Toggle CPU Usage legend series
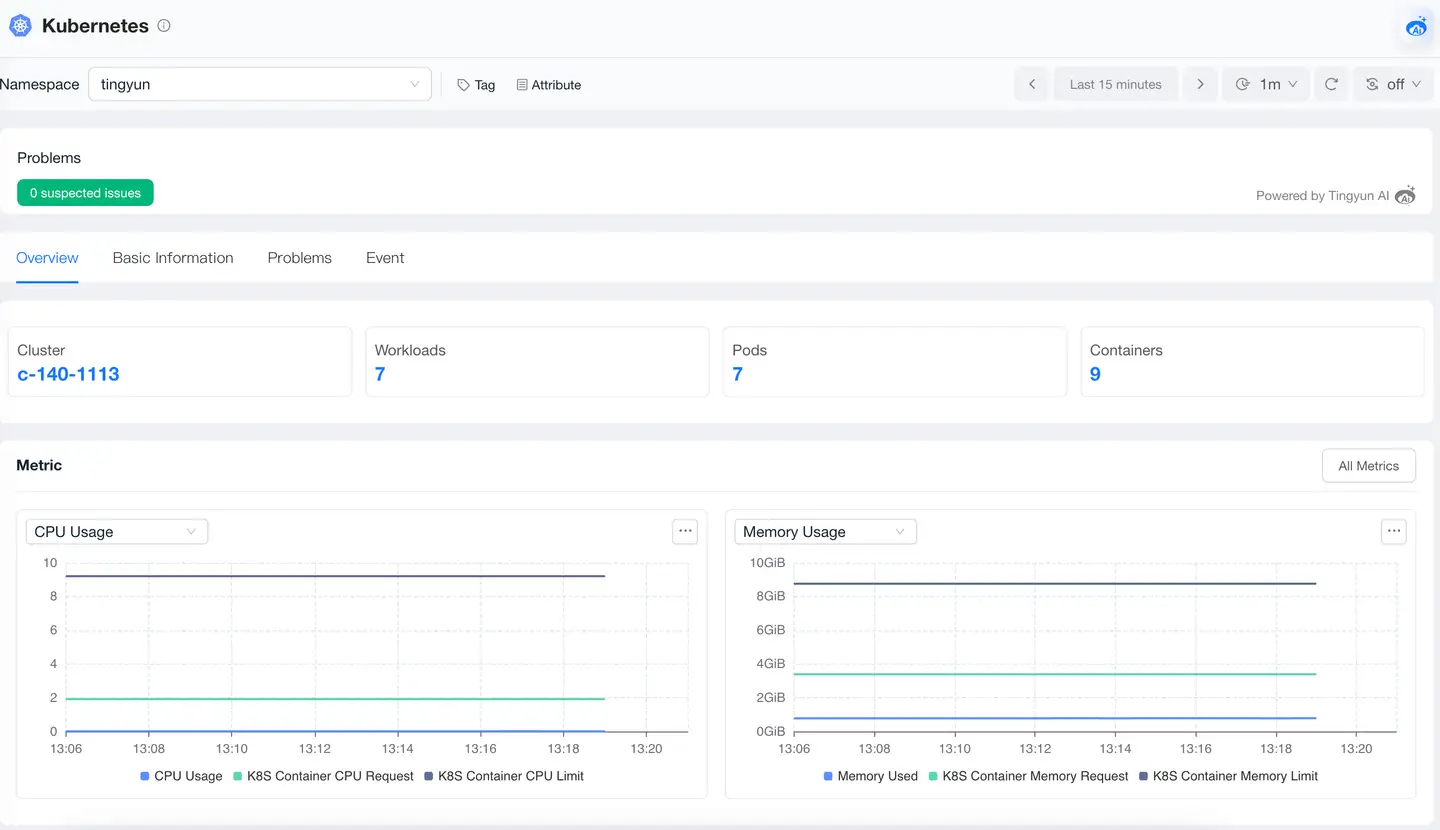This screenshot has height=830, width=1440. tap(181, 776)
